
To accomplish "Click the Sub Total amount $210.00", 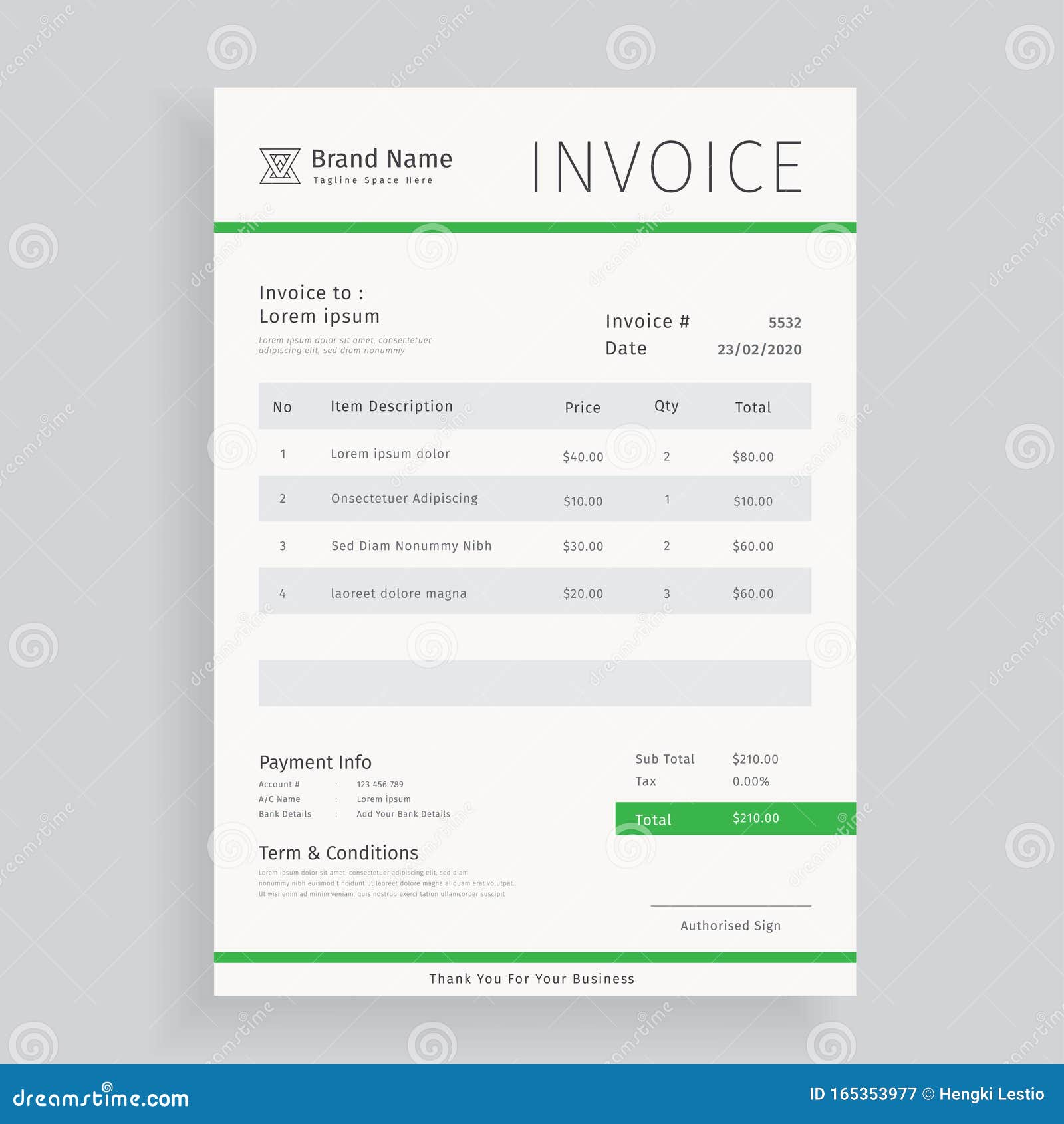I will 755,758.
